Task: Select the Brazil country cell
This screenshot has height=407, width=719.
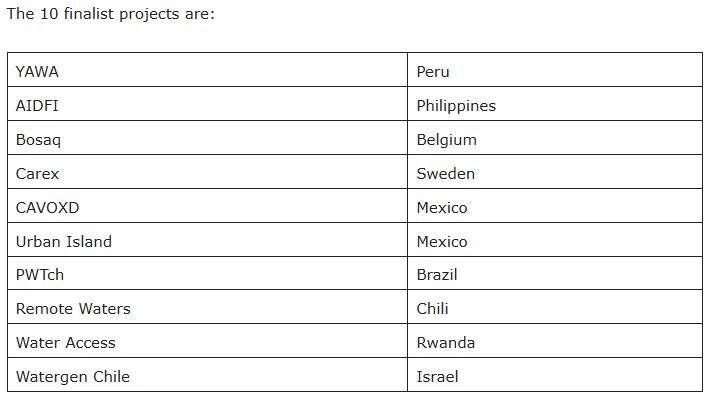Action: 555,273
